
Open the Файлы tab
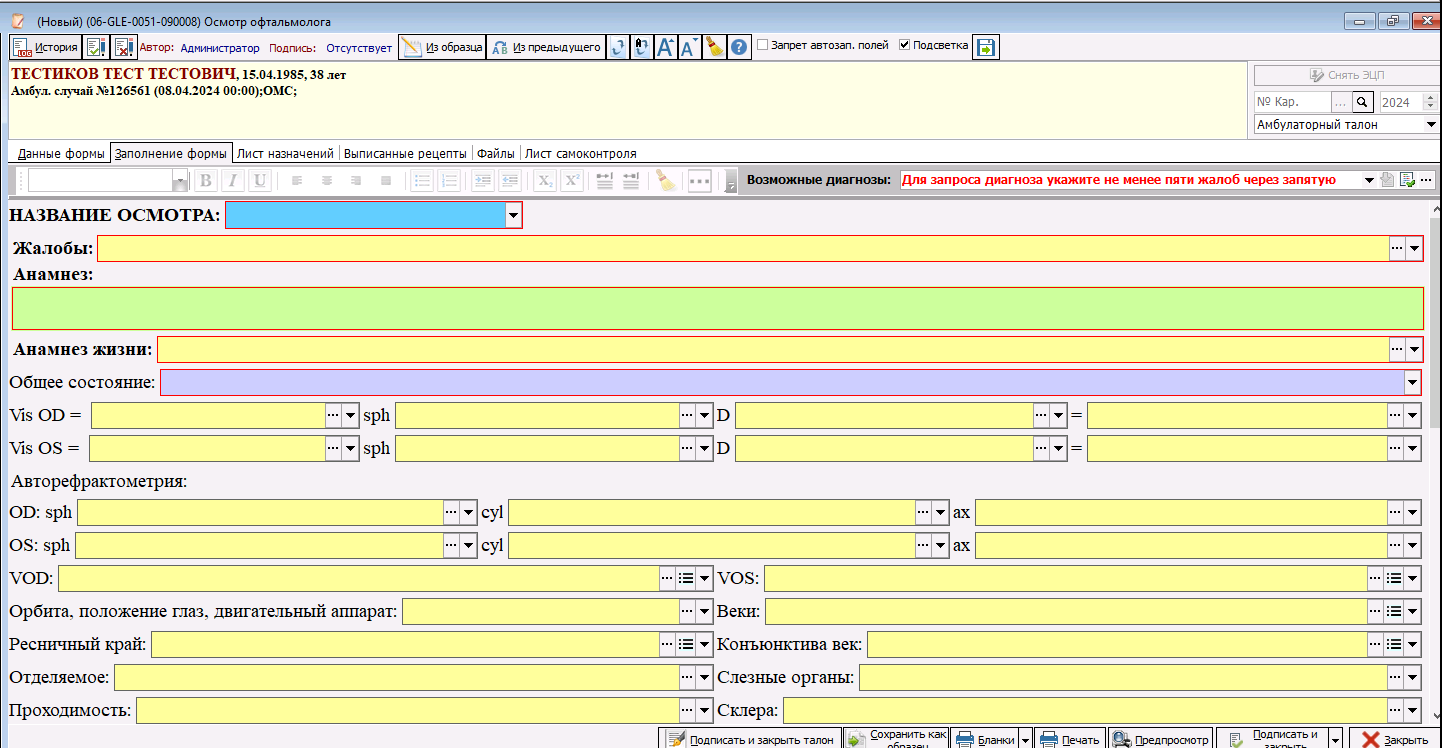point(496,154)
